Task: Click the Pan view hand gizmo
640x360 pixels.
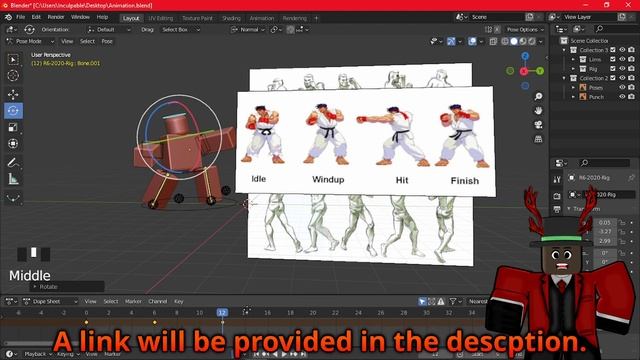Action: (x=538, y=111)
